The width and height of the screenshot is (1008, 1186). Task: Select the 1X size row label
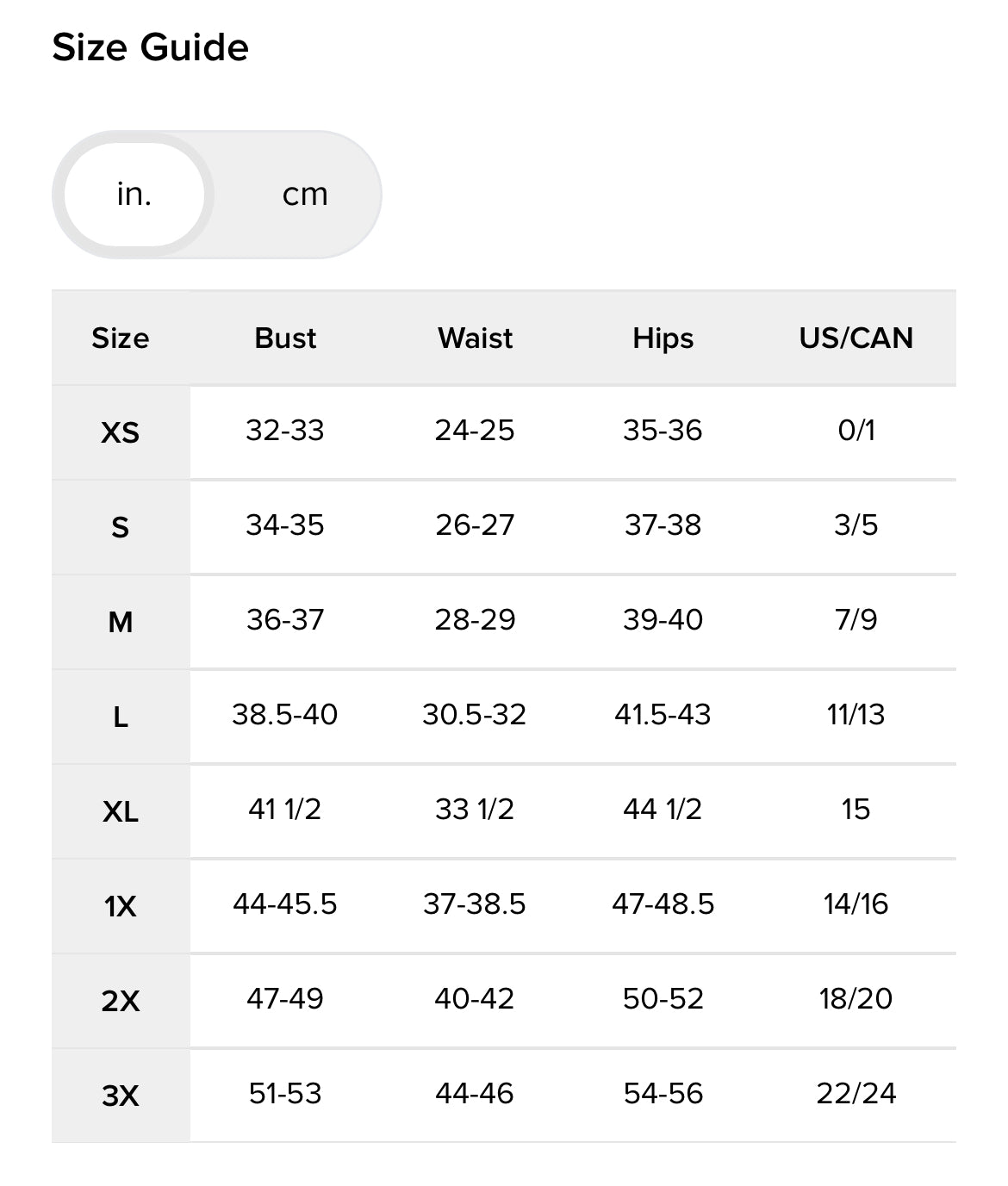point(121,905)
